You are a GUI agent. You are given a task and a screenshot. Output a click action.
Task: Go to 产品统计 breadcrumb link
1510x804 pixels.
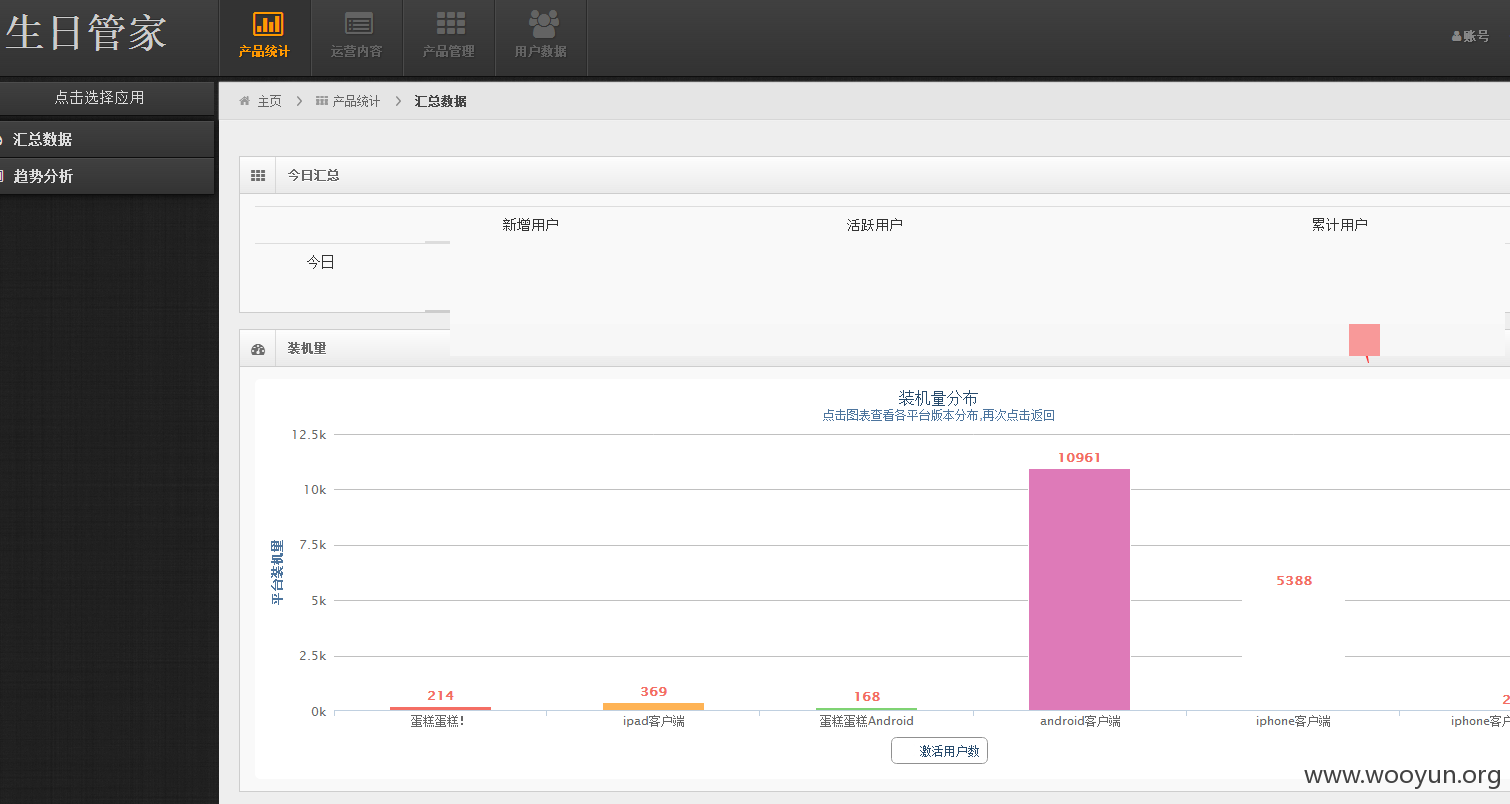(356, 102)
